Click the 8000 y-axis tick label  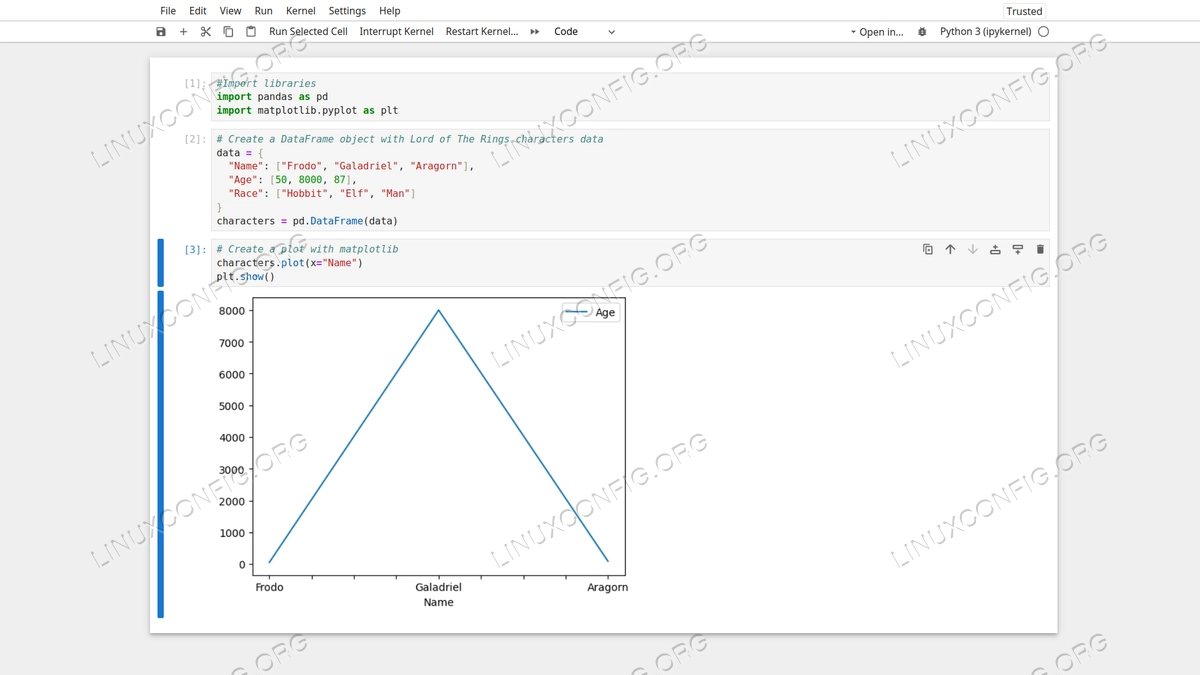[x=232, y=311]
